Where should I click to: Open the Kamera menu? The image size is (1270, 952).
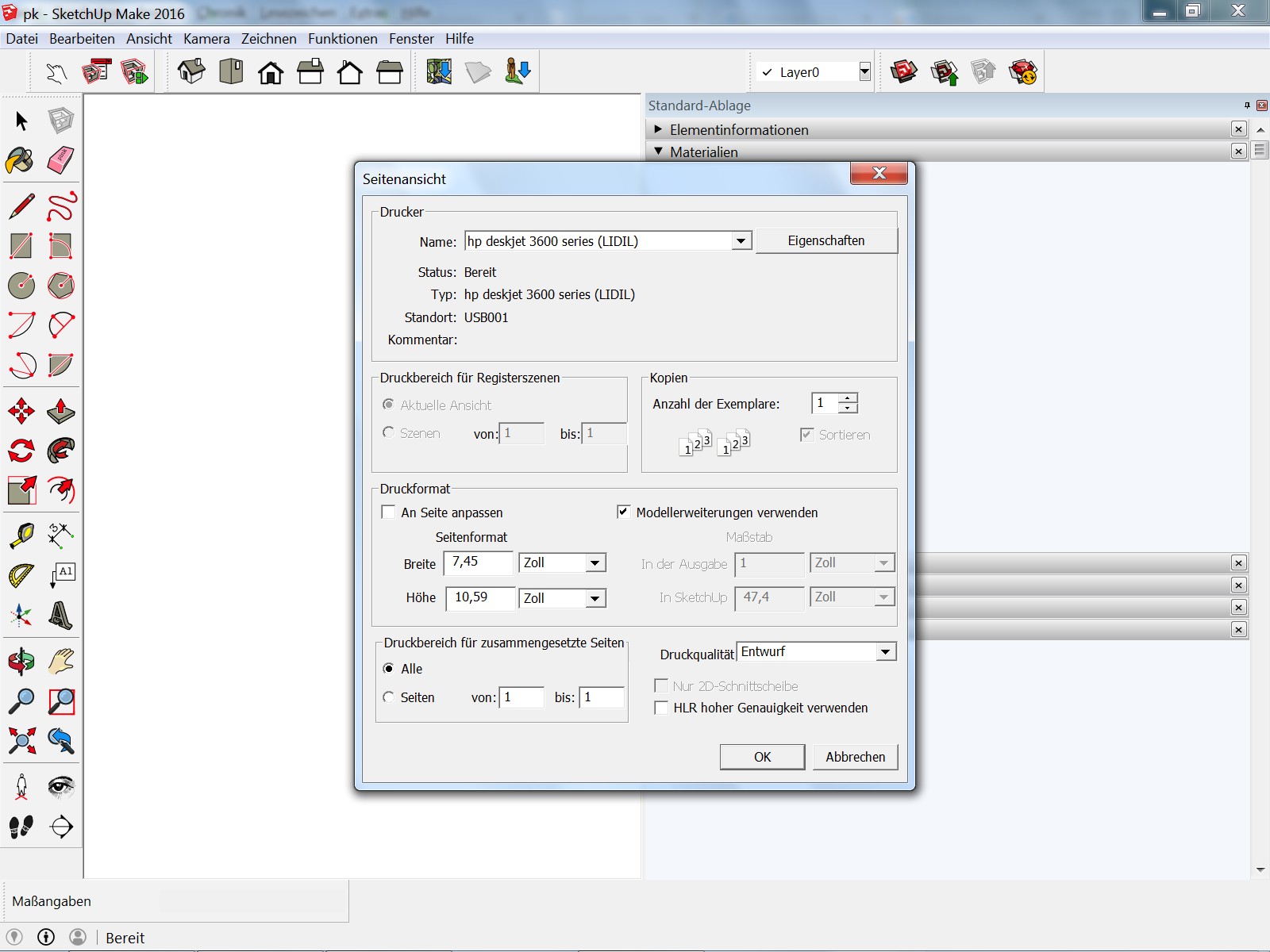tap(206, 39)
